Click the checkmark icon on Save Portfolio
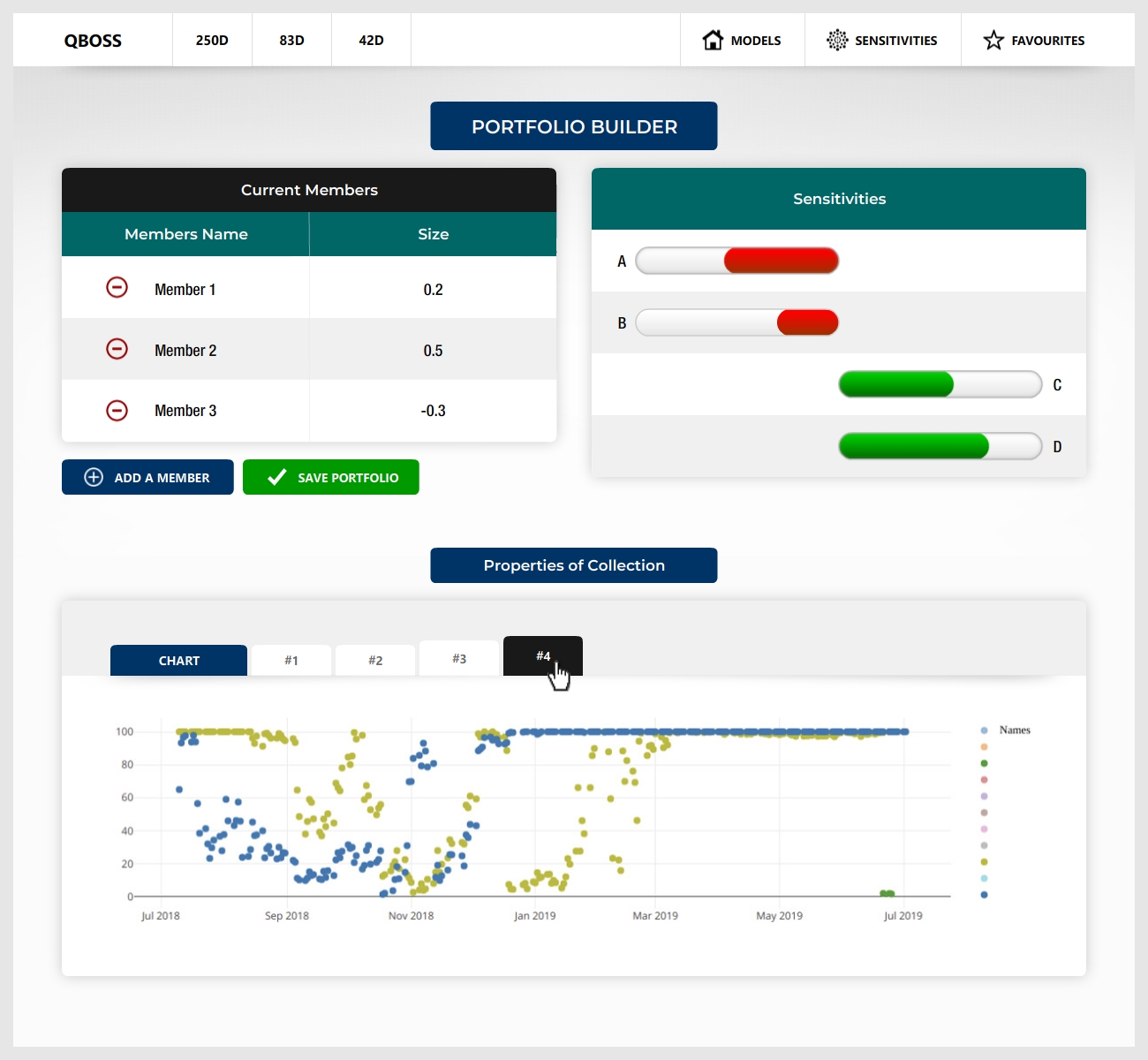 pyautogui.click(x=276, y=477)
